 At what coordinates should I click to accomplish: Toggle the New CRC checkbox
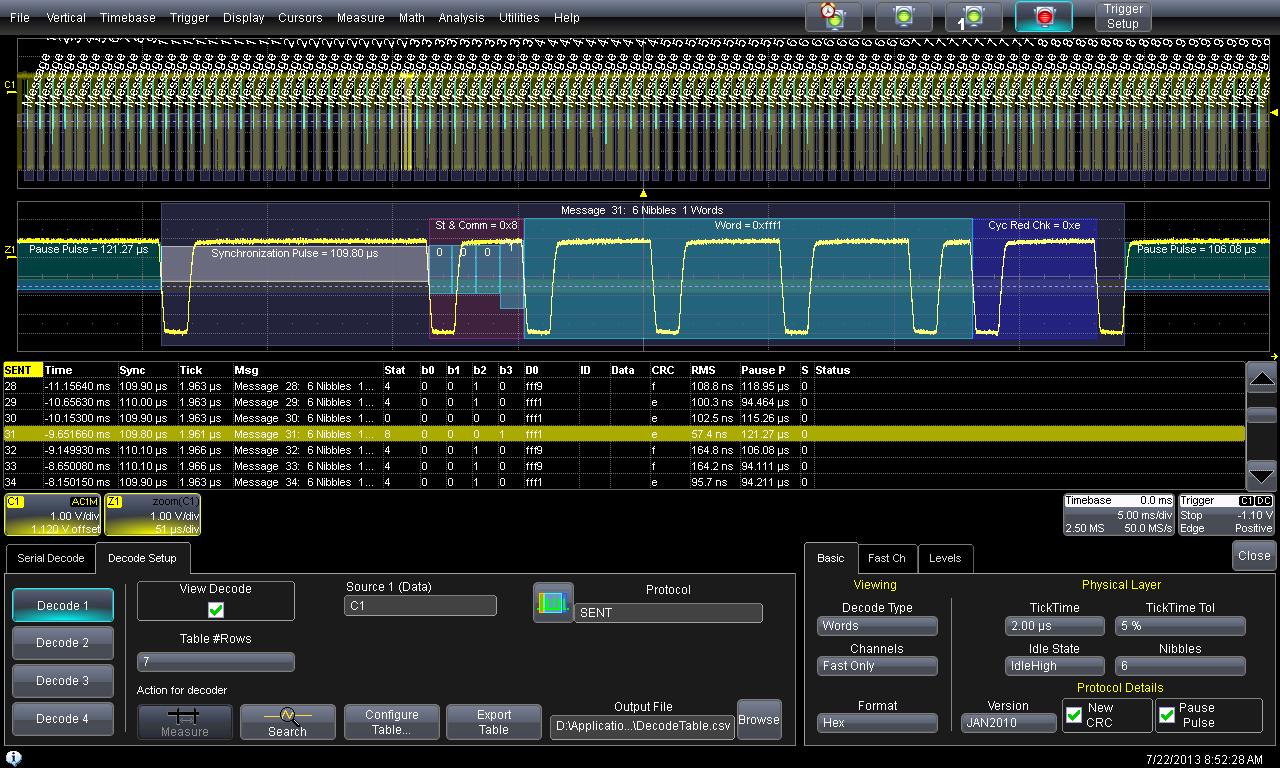point(1074,715)
